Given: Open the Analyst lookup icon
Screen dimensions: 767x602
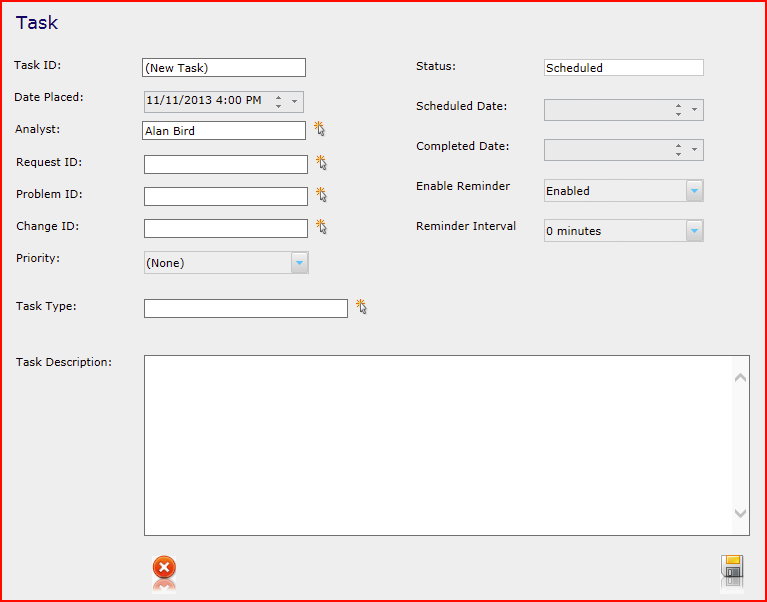Looking at the screenshot, I should (319, 129).
